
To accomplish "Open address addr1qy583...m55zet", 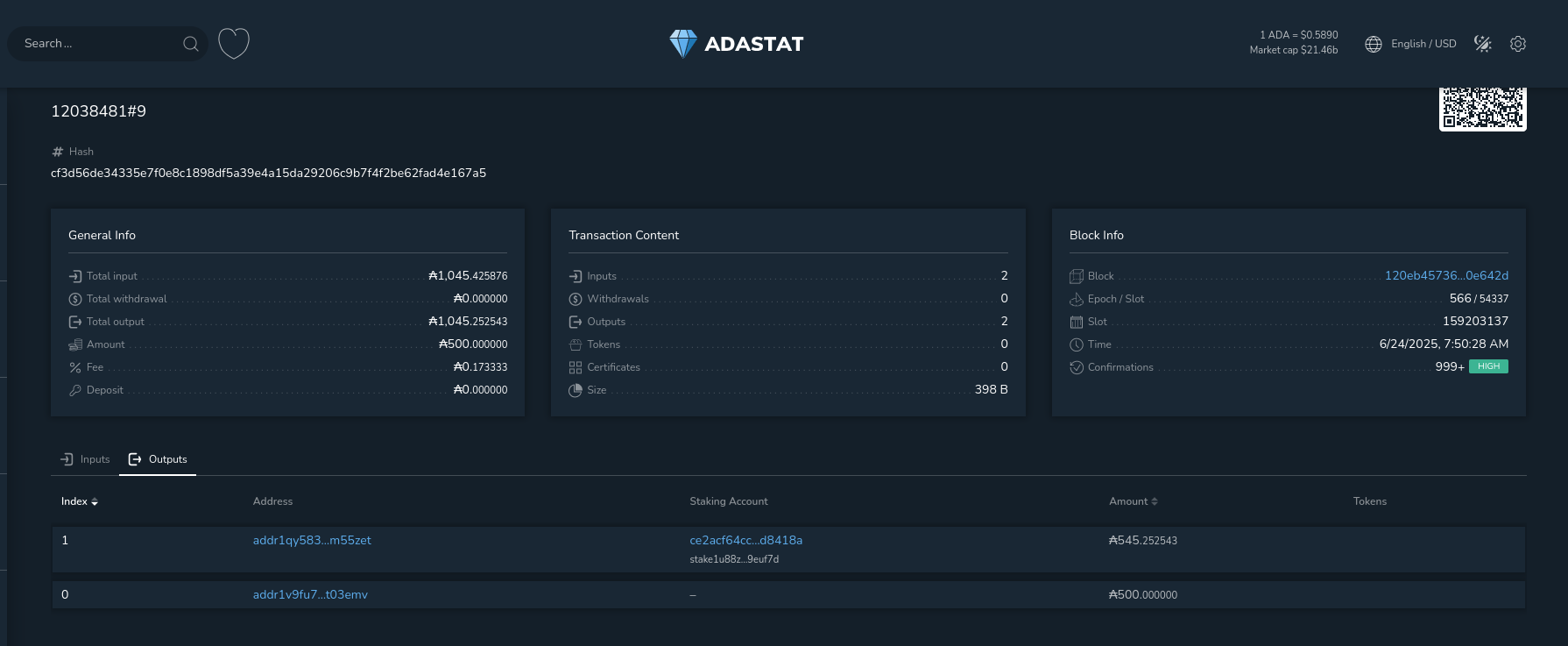I will 312,540.
